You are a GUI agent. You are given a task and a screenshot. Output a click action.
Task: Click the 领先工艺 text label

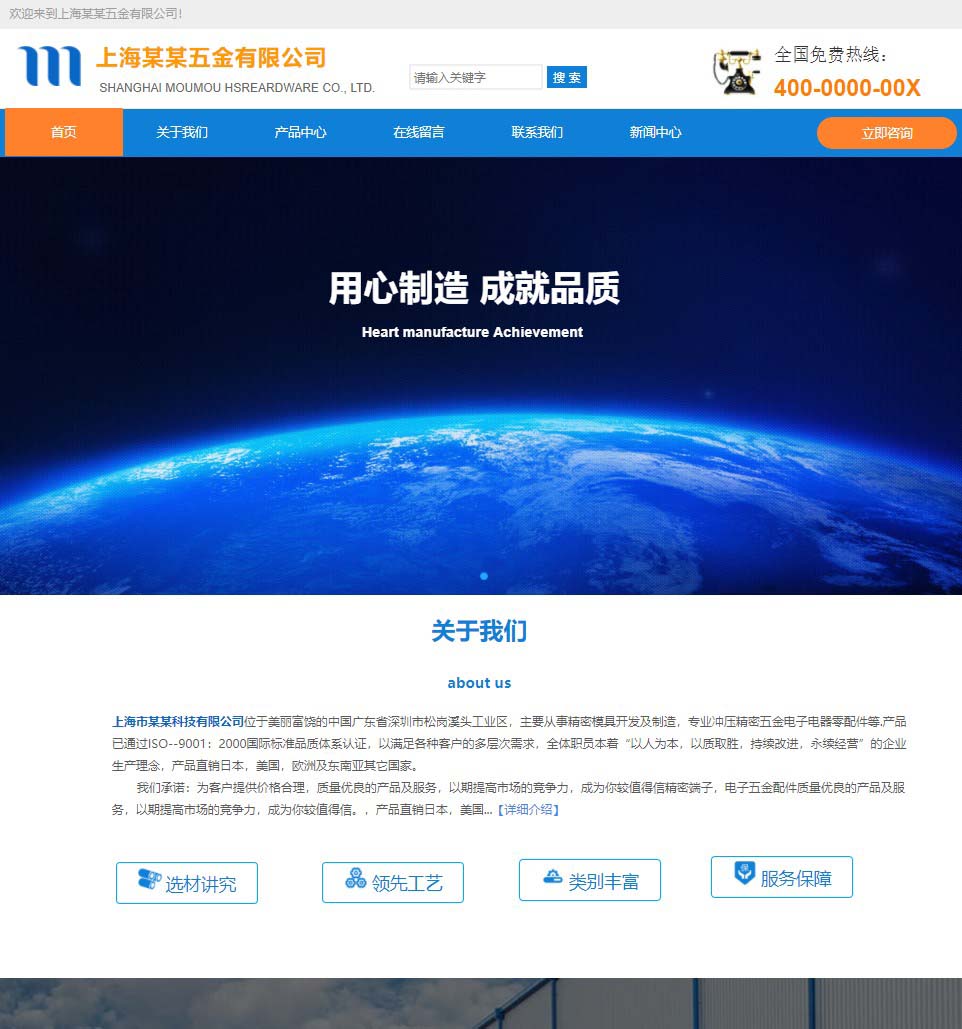click(x=408, y=883)
